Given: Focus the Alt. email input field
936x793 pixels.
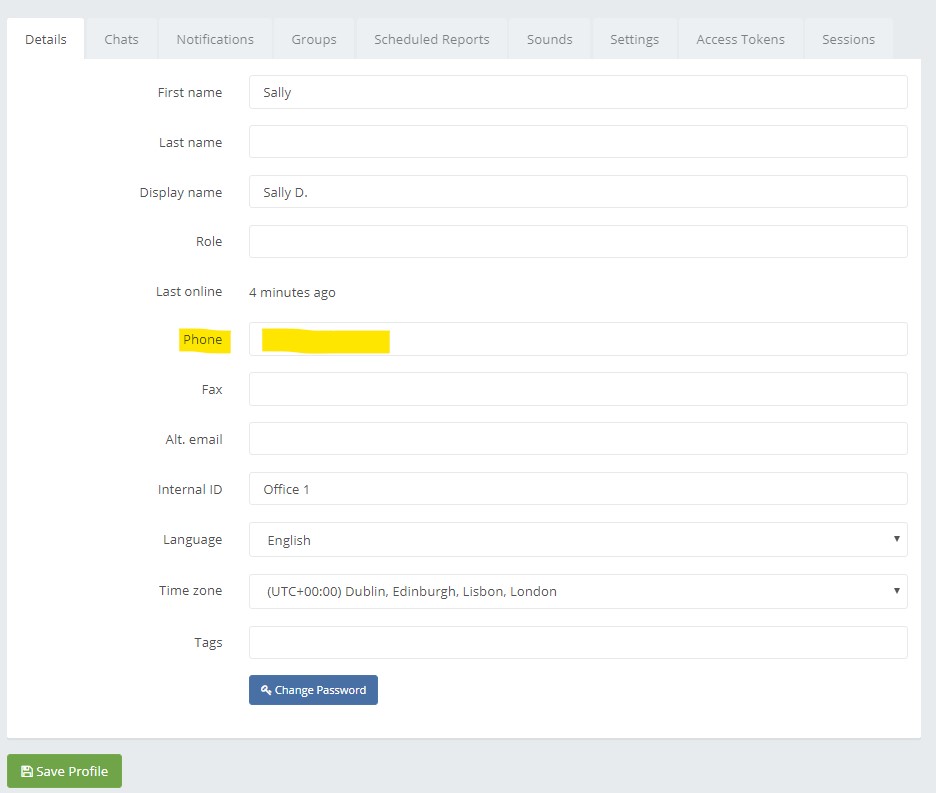Looking at the screenshot, I should point(577,439).
